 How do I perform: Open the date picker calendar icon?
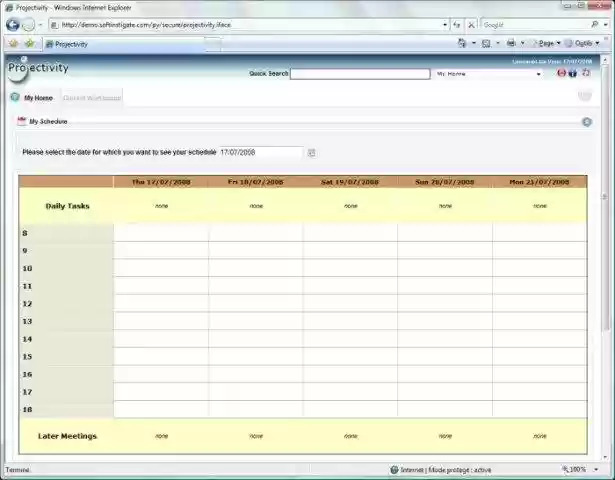click(311, 153)
